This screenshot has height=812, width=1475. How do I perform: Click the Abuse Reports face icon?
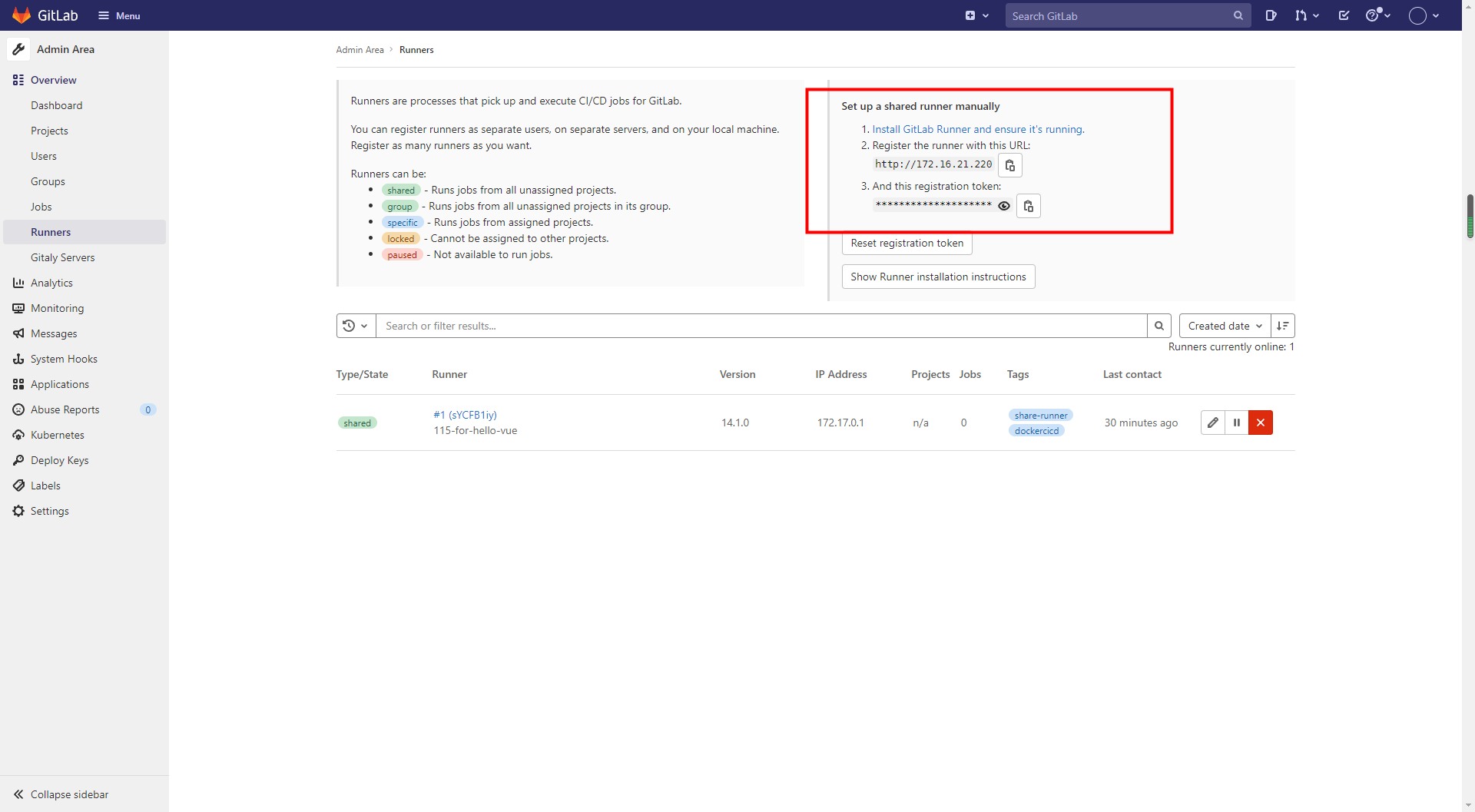click(x=18, y=409)
